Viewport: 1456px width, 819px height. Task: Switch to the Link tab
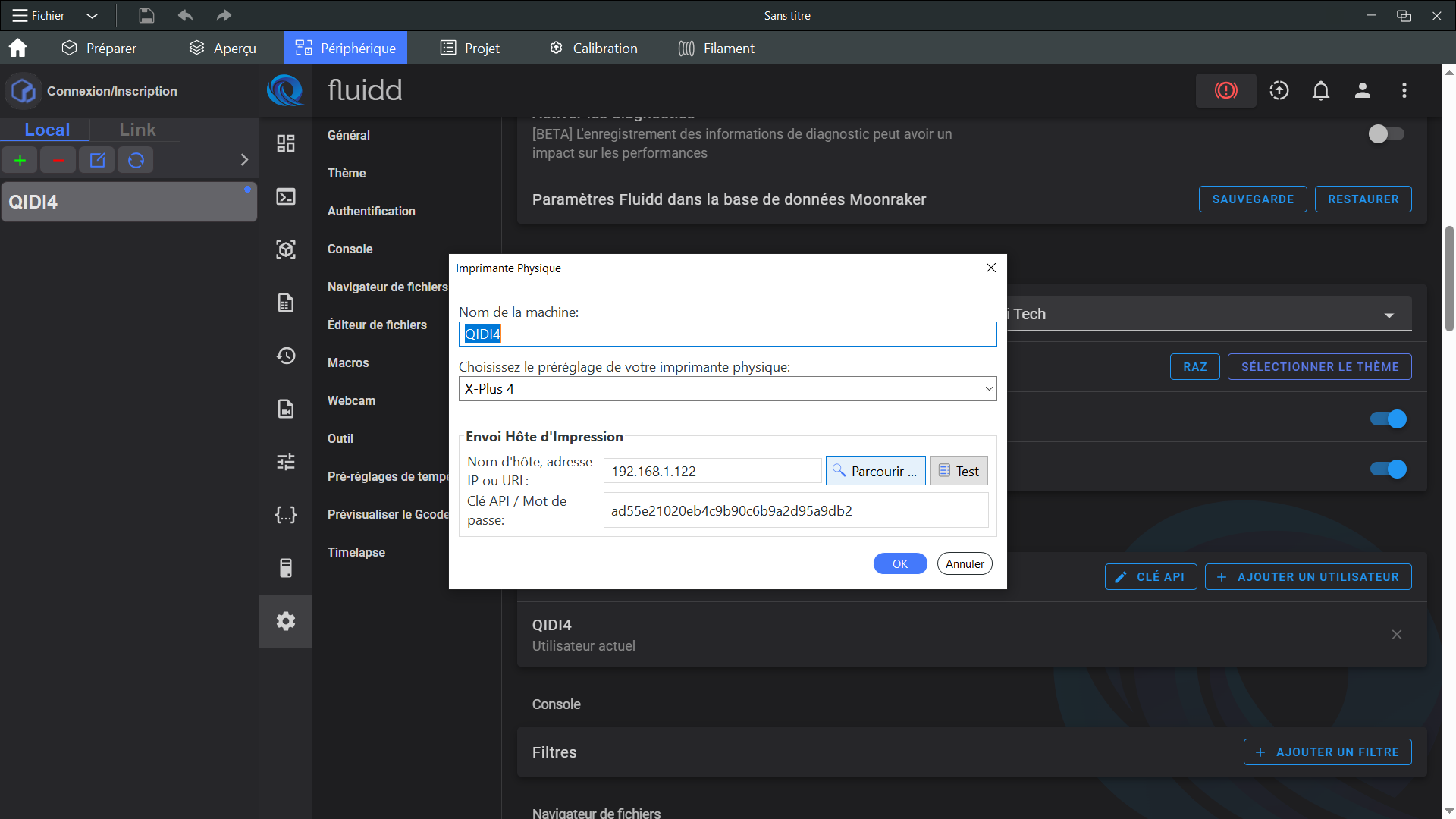(x=137, y=130)
